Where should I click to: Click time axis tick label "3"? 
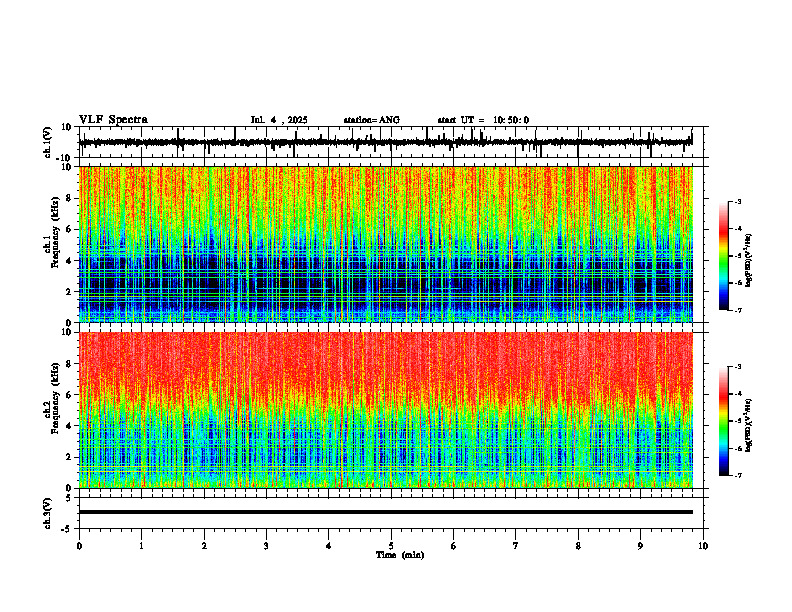coord(266,546)
